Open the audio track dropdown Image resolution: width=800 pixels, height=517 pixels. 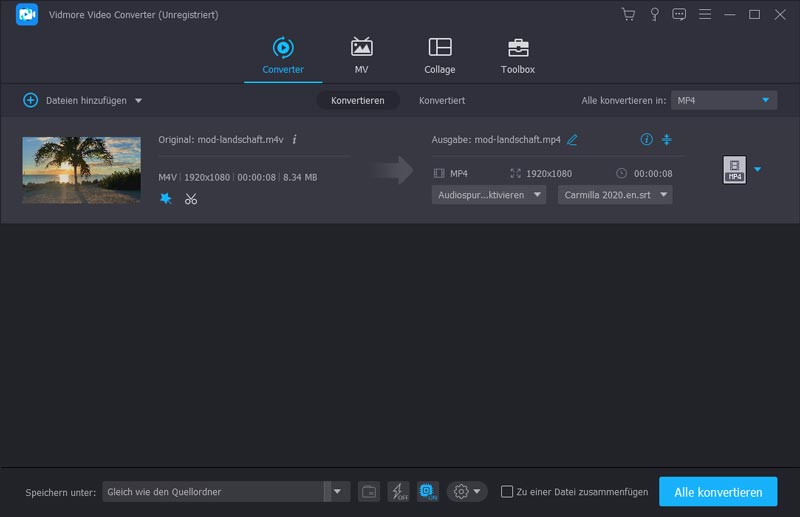click(489, 195)
